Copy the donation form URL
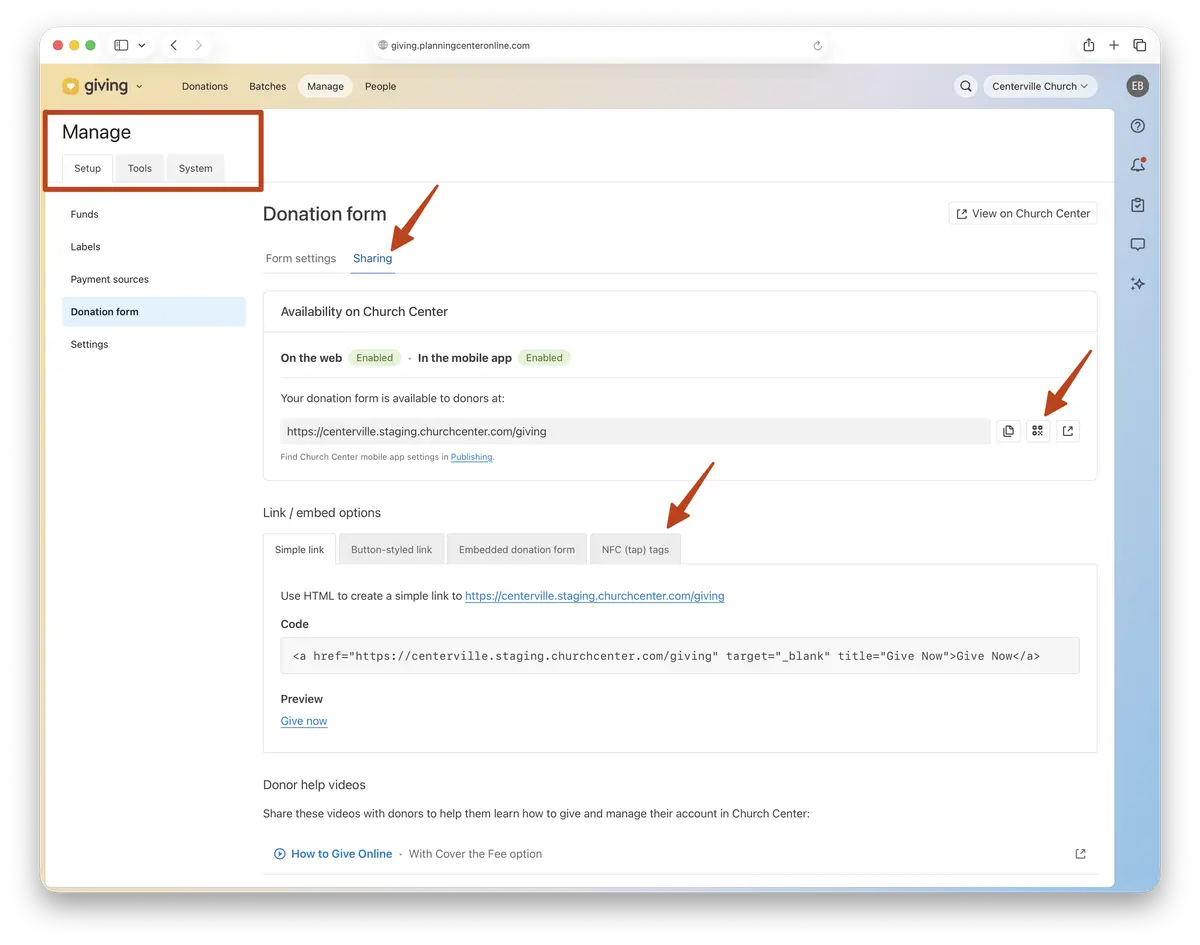Viewport: 1200px width, 945px height. [x=1008, y=431]
